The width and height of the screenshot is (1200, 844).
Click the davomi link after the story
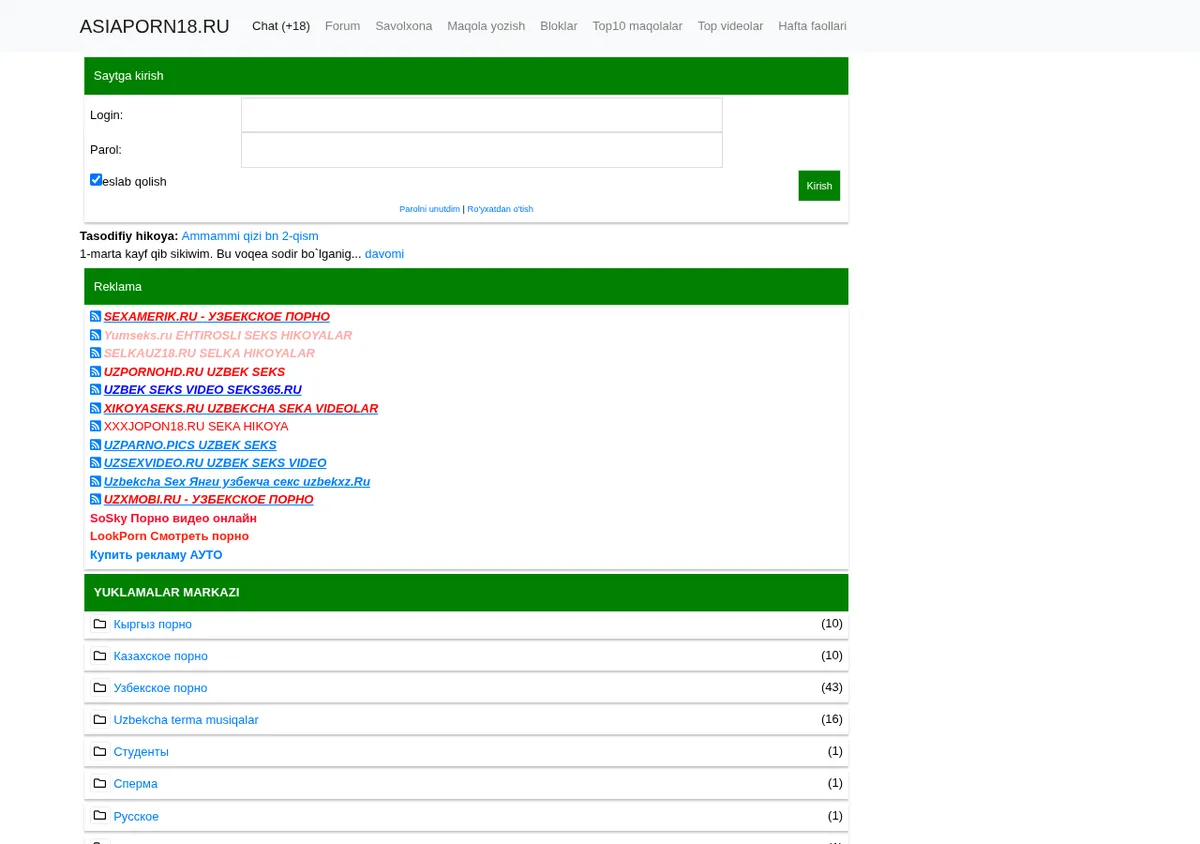tap(384, 254)
